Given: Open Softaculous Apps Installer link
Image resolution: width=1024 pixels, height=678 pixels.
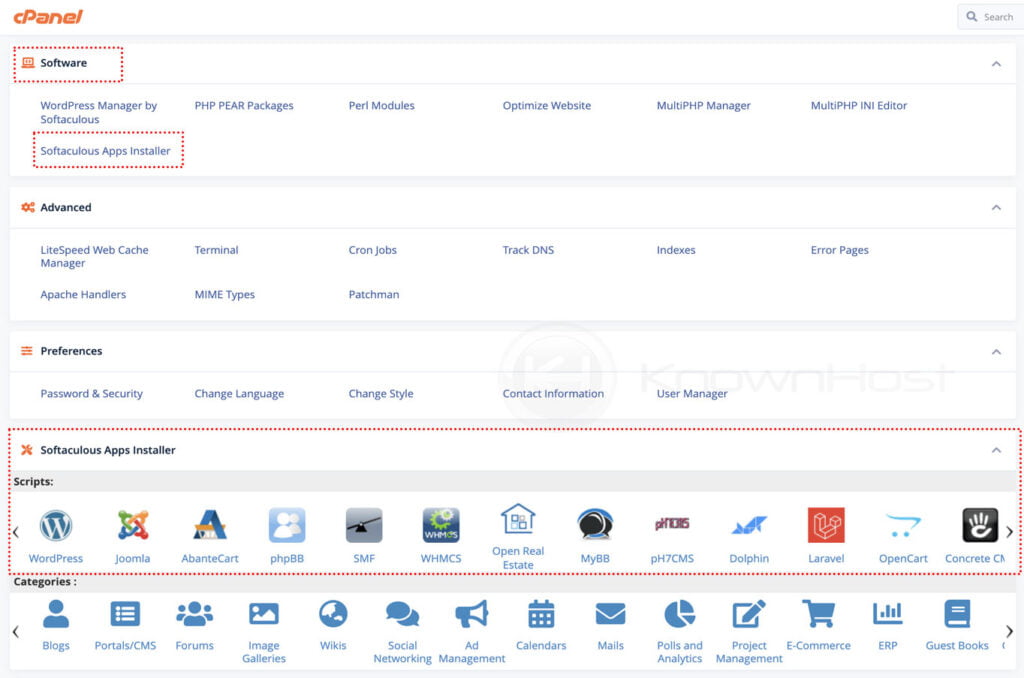Looking at the screenshot, I should click(105, 151).
